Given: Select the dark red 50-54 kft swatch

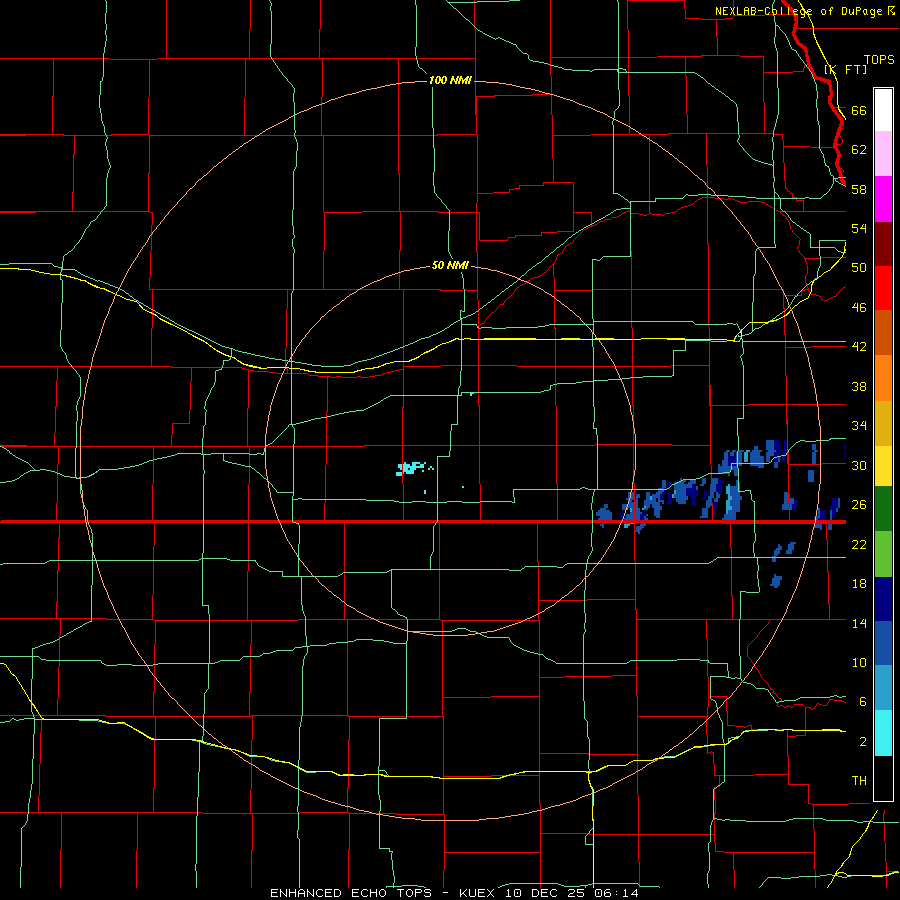Looking at the screenshot, I should click(883, 245).
